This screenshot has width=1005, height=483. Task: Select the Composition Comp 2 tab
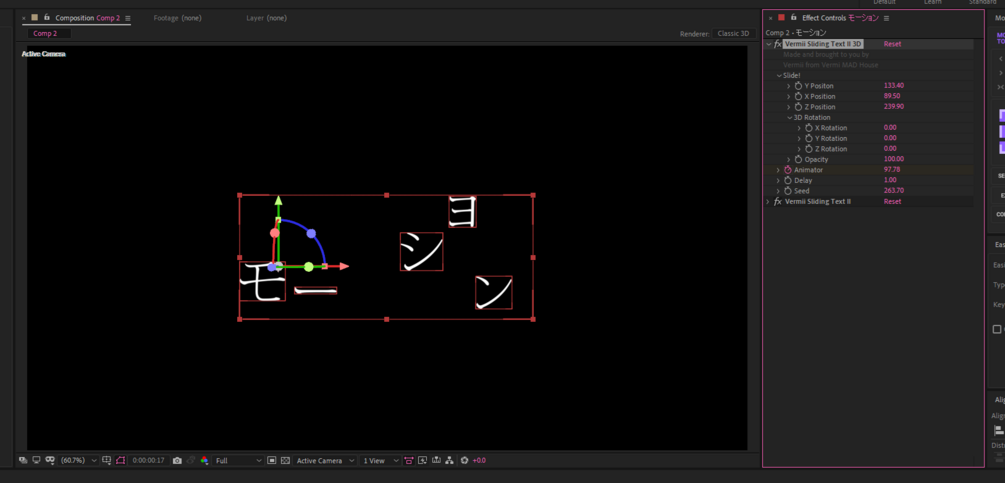click(x=87, y=18)
